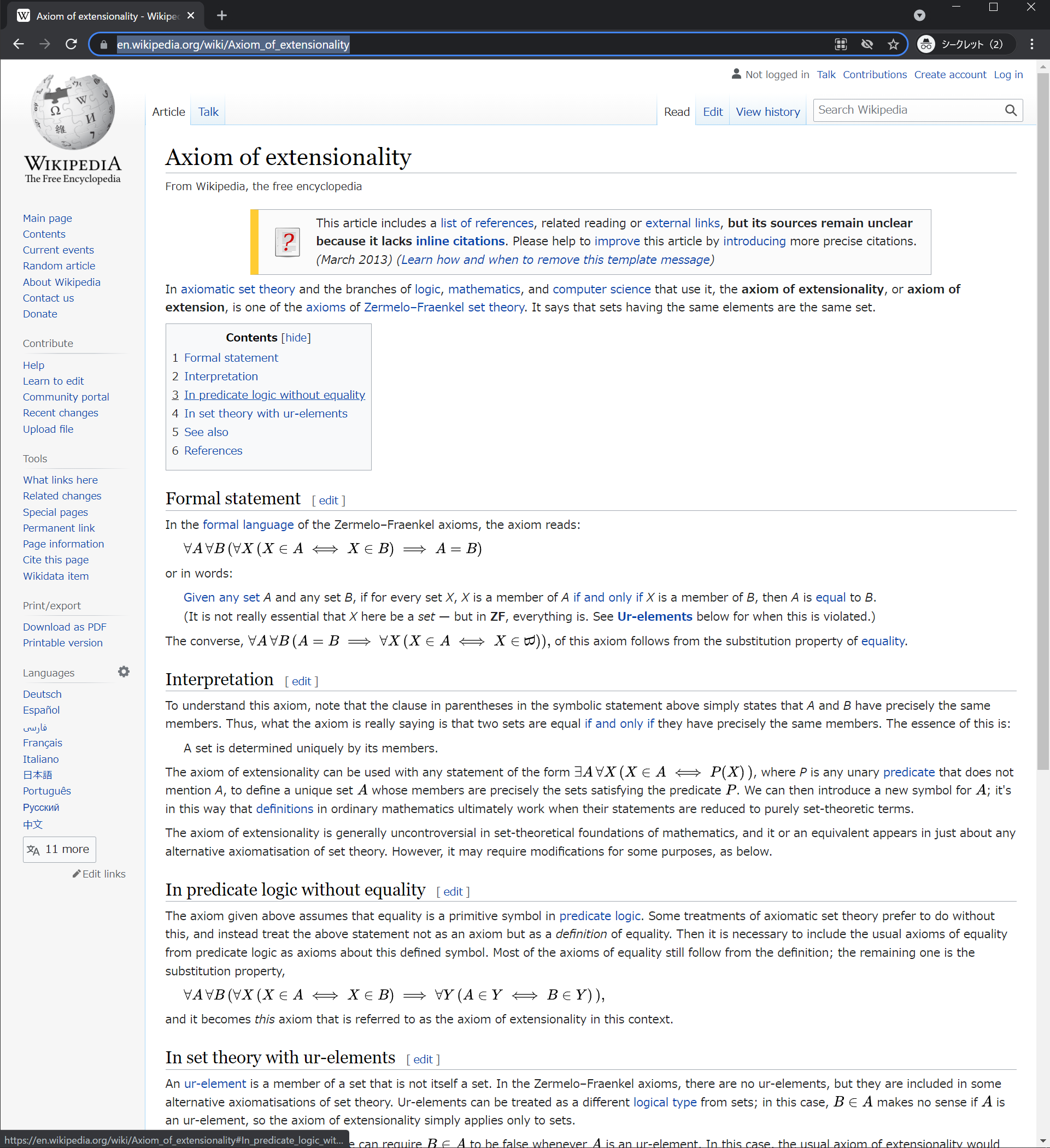
Task: Click the Languages settings gear icon
Action: (x=124, y=671)
